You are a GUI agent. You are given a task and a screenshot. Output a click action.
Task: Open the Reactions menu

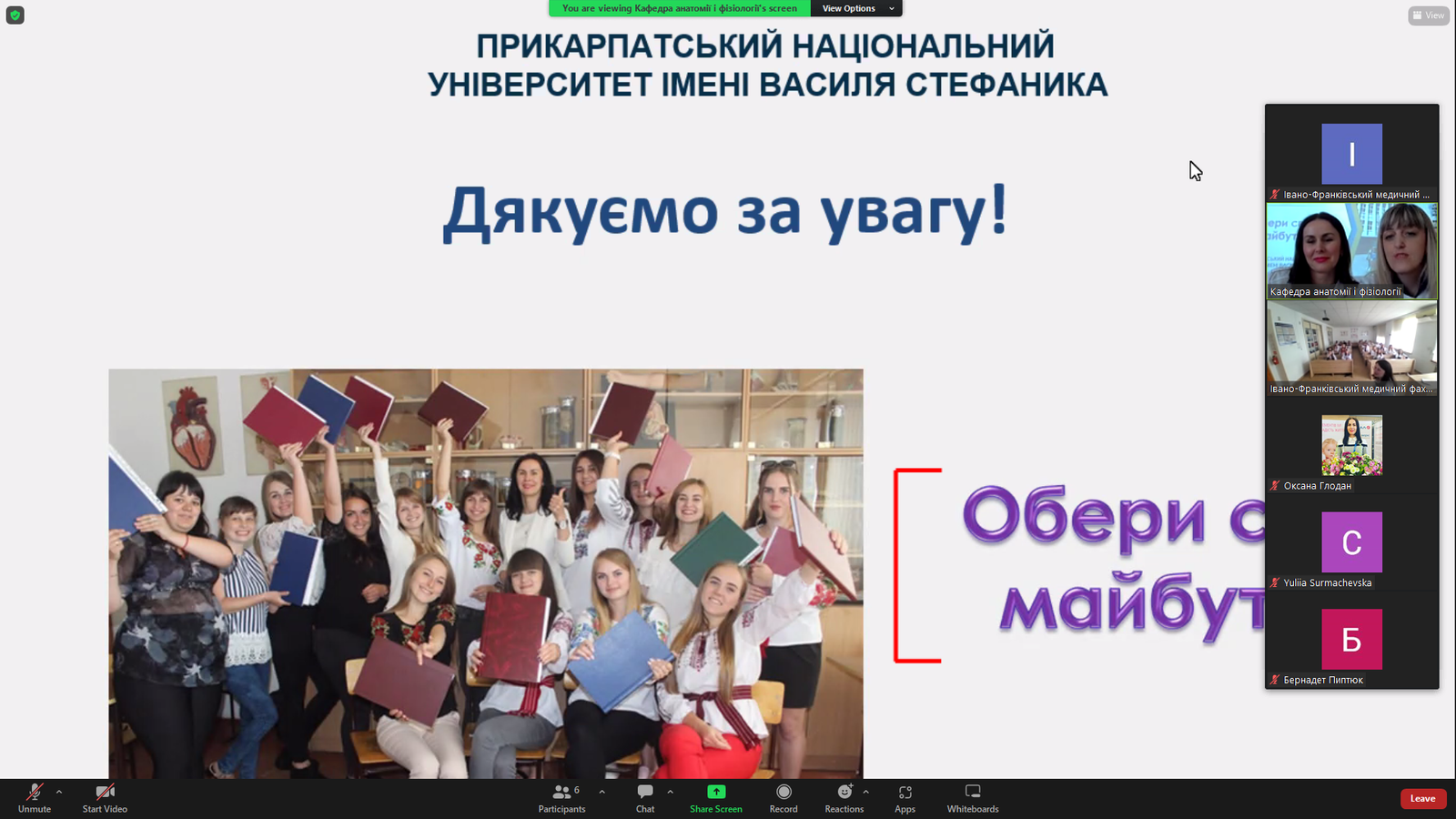point(844,798)
